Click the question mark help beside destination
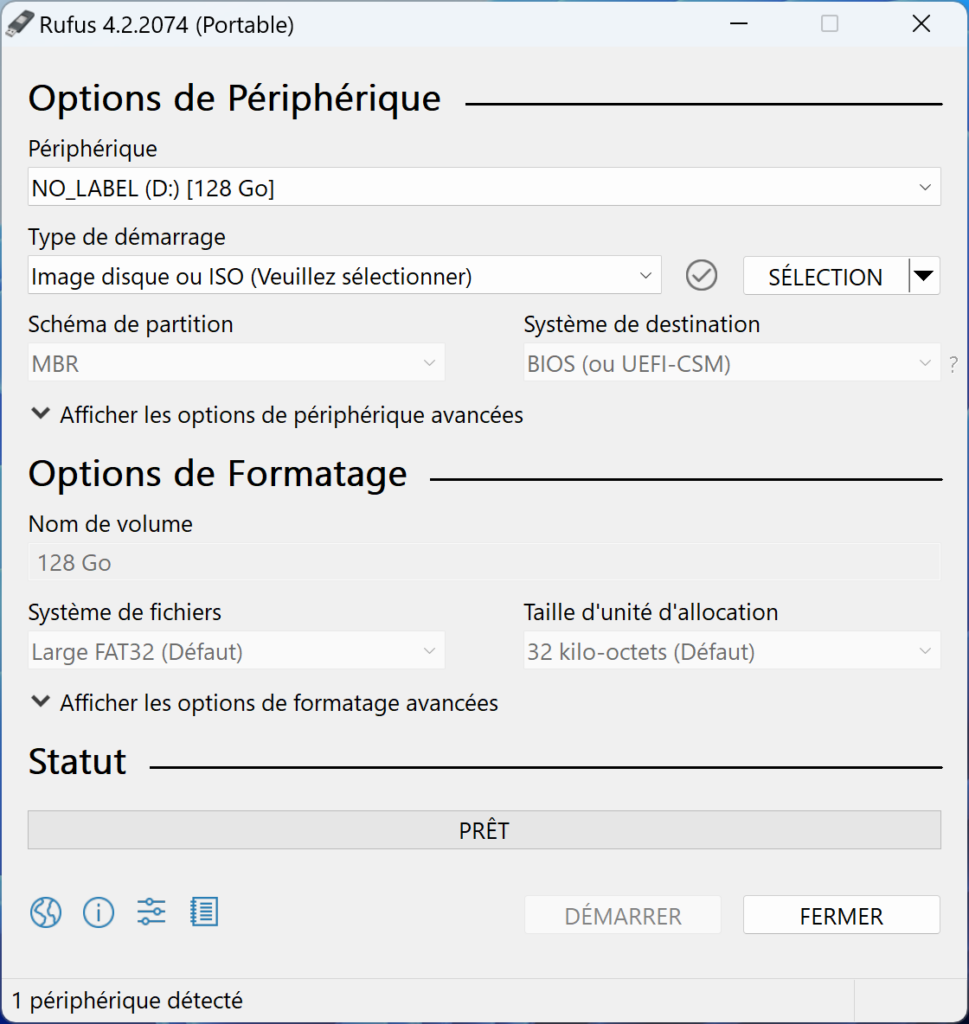 coord(954,364)
